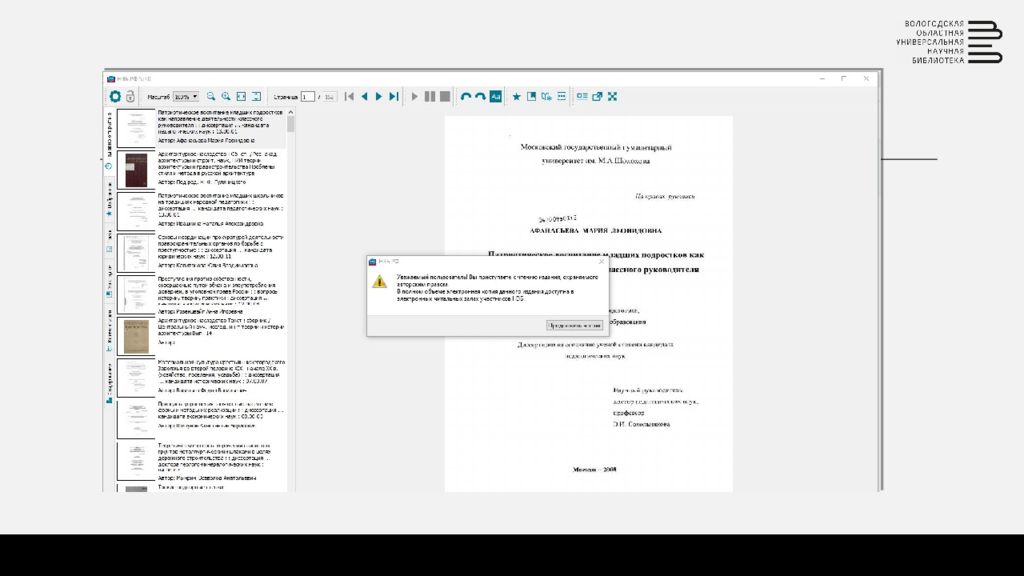The width and height of the screenshot is (1024, 576).
Task: Click text 'Автор: Под ред. Н. Ф. Гуляницкого'
Action: click(x=202, y=182)
